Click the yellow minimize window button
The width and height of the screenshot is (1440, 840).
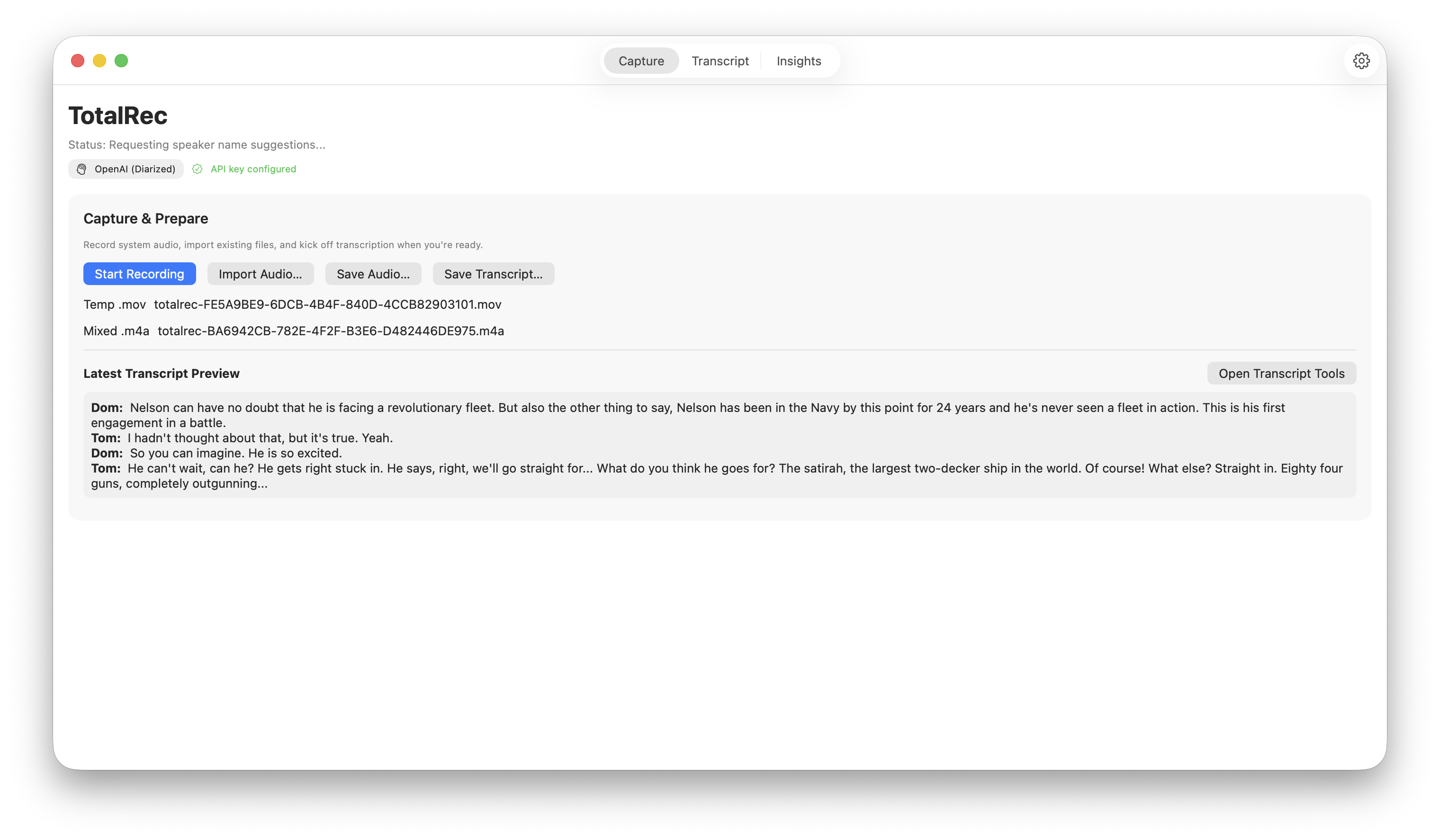(99, 61)
